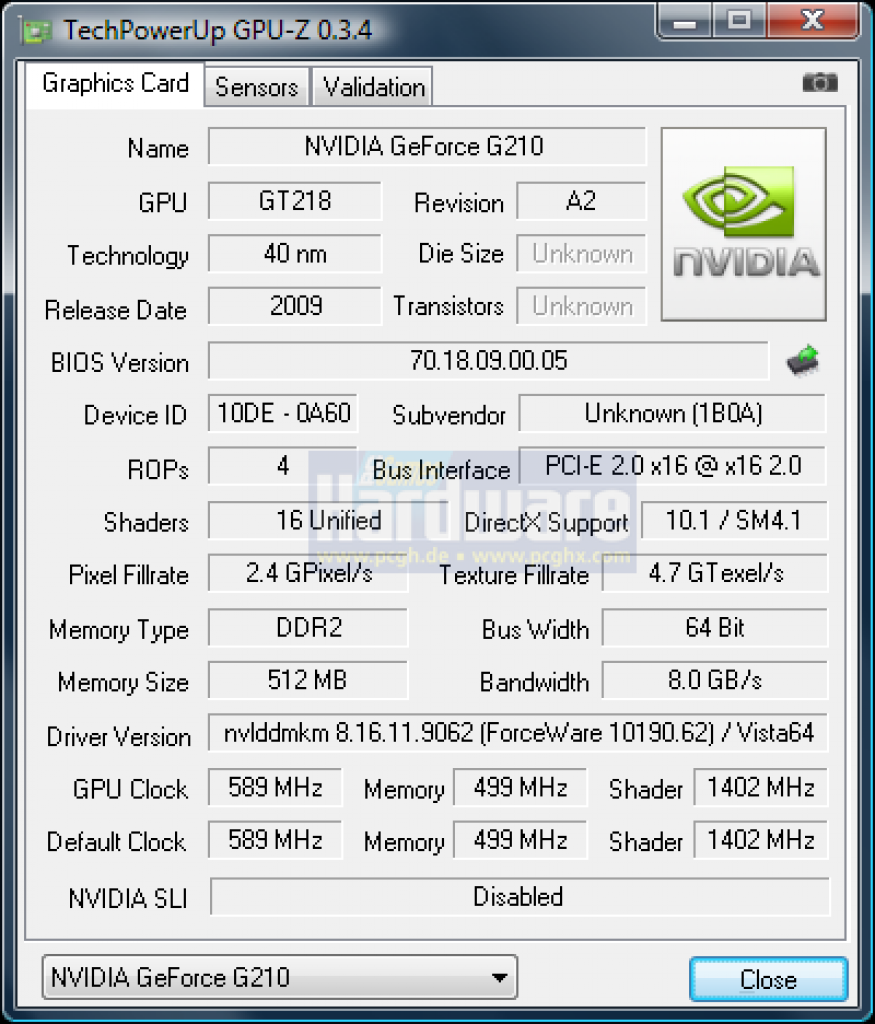The image size is (875, 1024).
Task: Click GPU Clock row Memory 499 MHz
Action: click(x=520, y=787)
